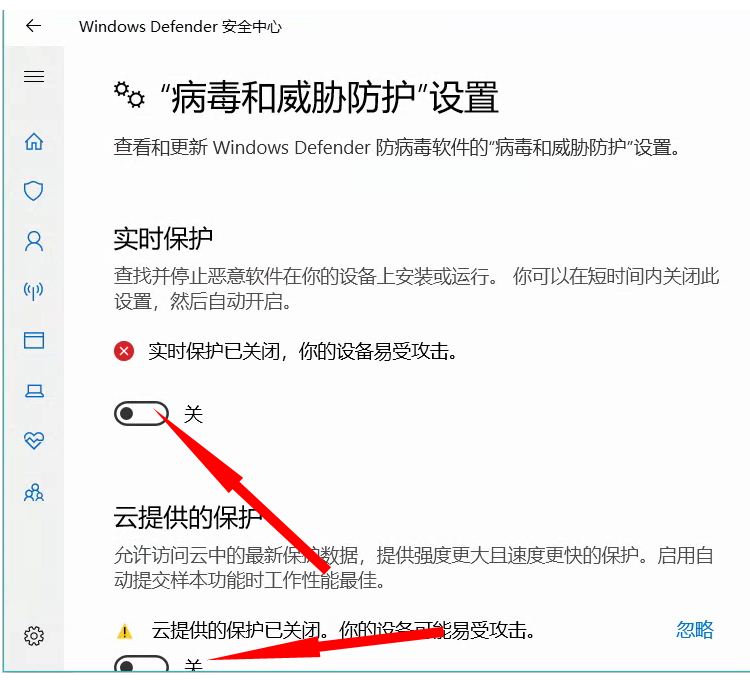The width and height of the screenshot is (750, 699).
Task: Click the description starting 允许访问云中的最新
Action: click(414, 568)
